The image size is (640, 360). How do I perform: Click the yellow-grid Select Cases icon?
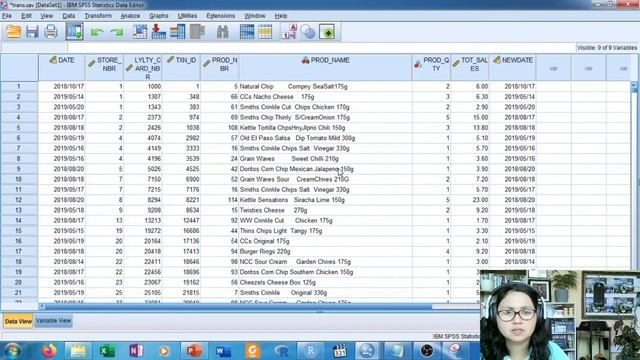[265, 31]
